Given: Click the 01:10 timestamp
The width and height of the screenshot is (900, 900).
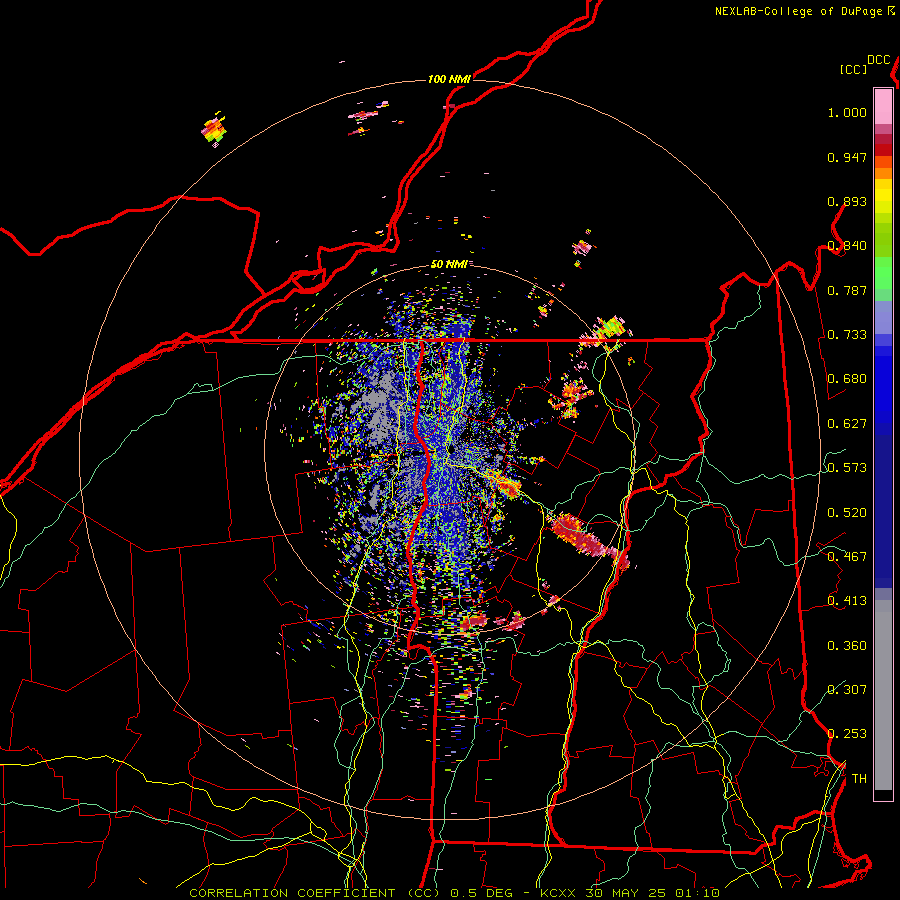Looking at the screenshot, I should point(698,893).
